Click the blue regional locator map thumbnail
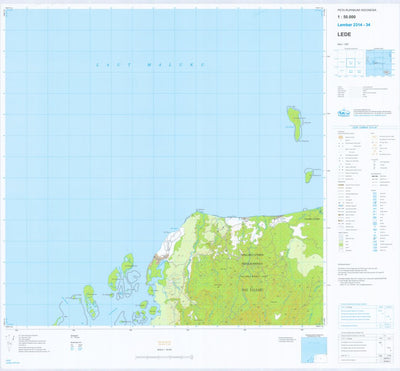This screenshot has width=400, height=371. coord(380,63)
